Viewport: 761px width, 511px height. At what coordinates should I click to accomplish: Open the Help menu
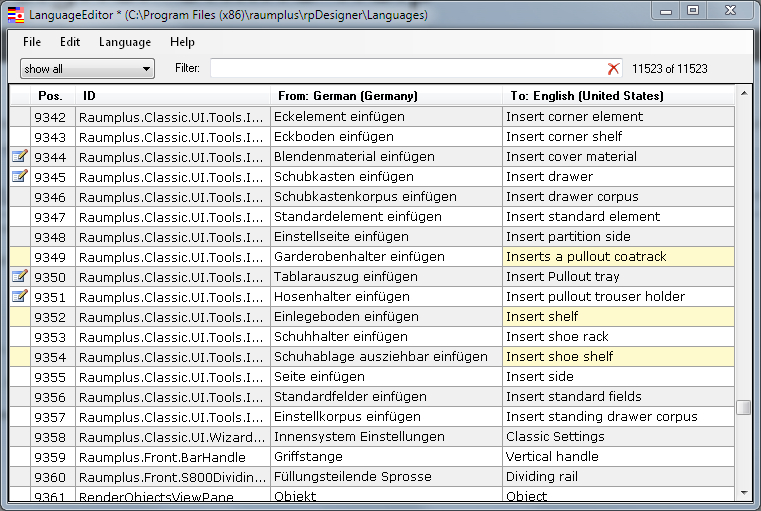point(182,42)
